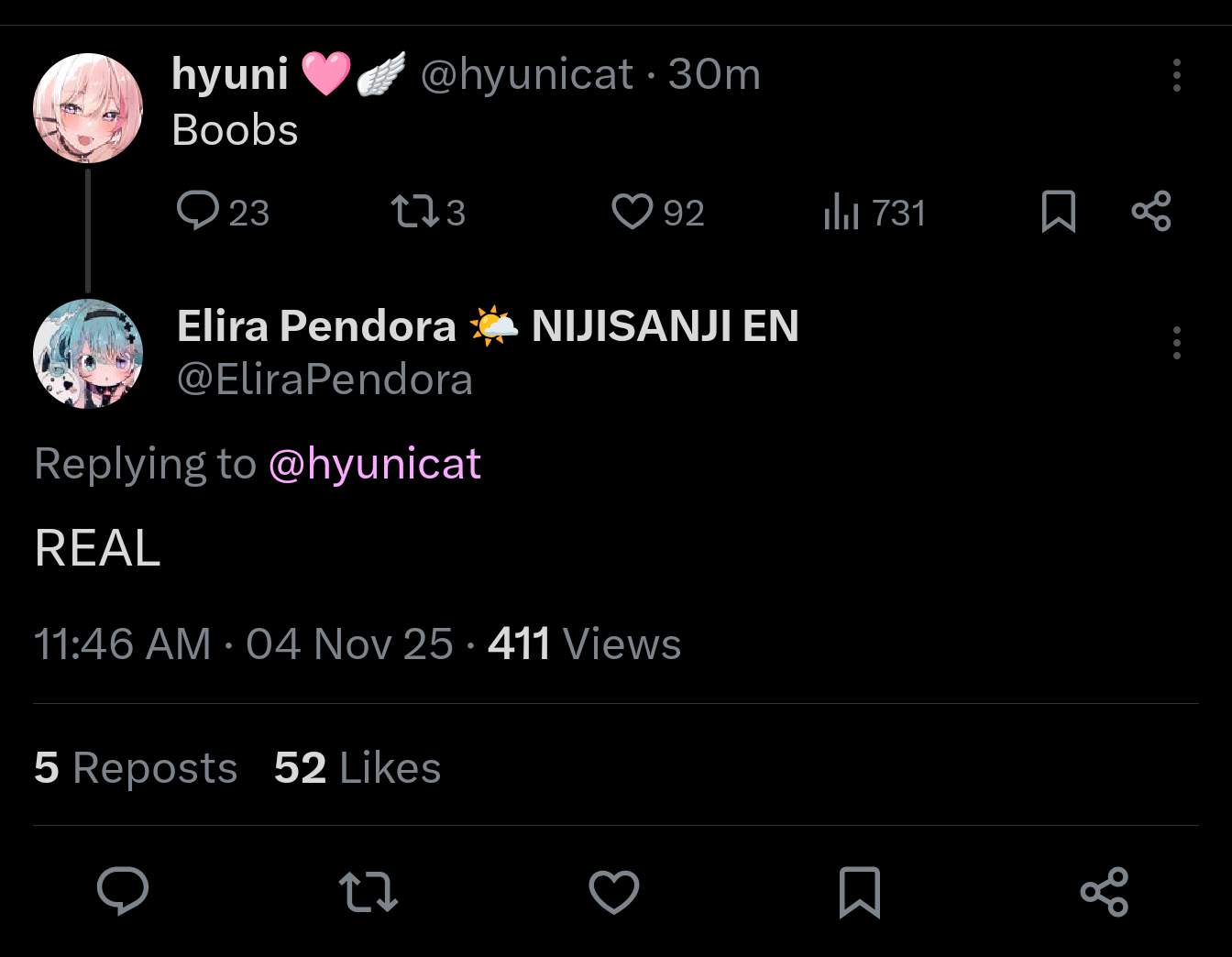Open hyuni's profile picture
Image resolution: width=1232 pixels, height=957 pixels.
point(88,108)
